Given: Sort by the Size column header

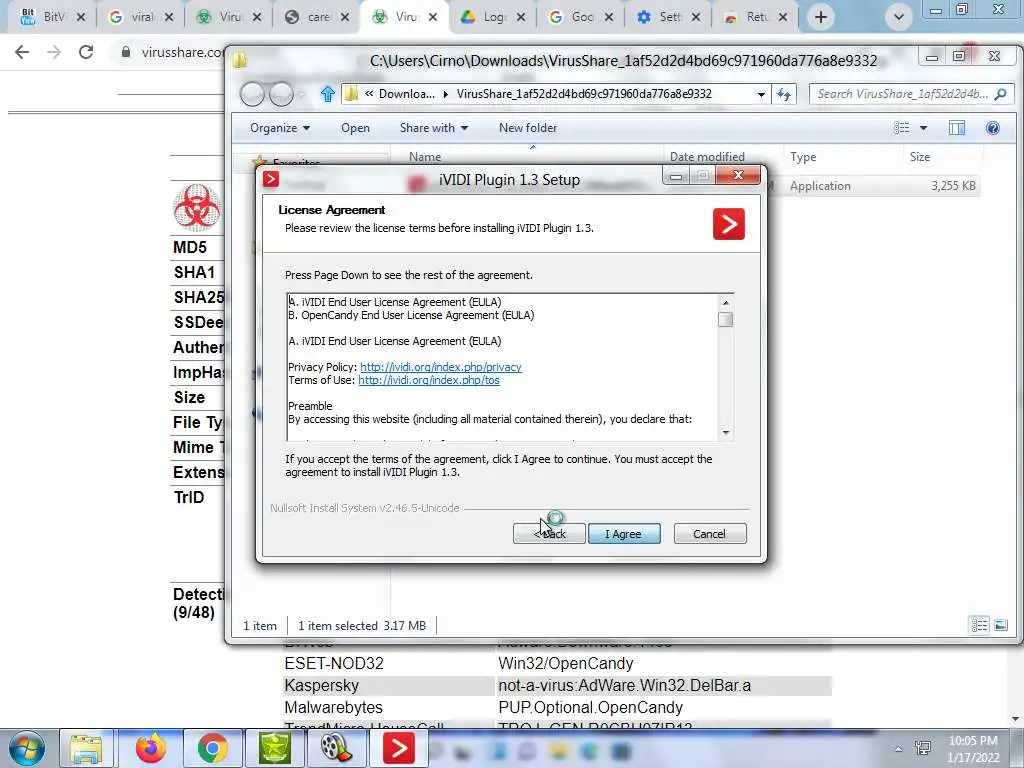Looking at the screenshot, I should (920, 157).
